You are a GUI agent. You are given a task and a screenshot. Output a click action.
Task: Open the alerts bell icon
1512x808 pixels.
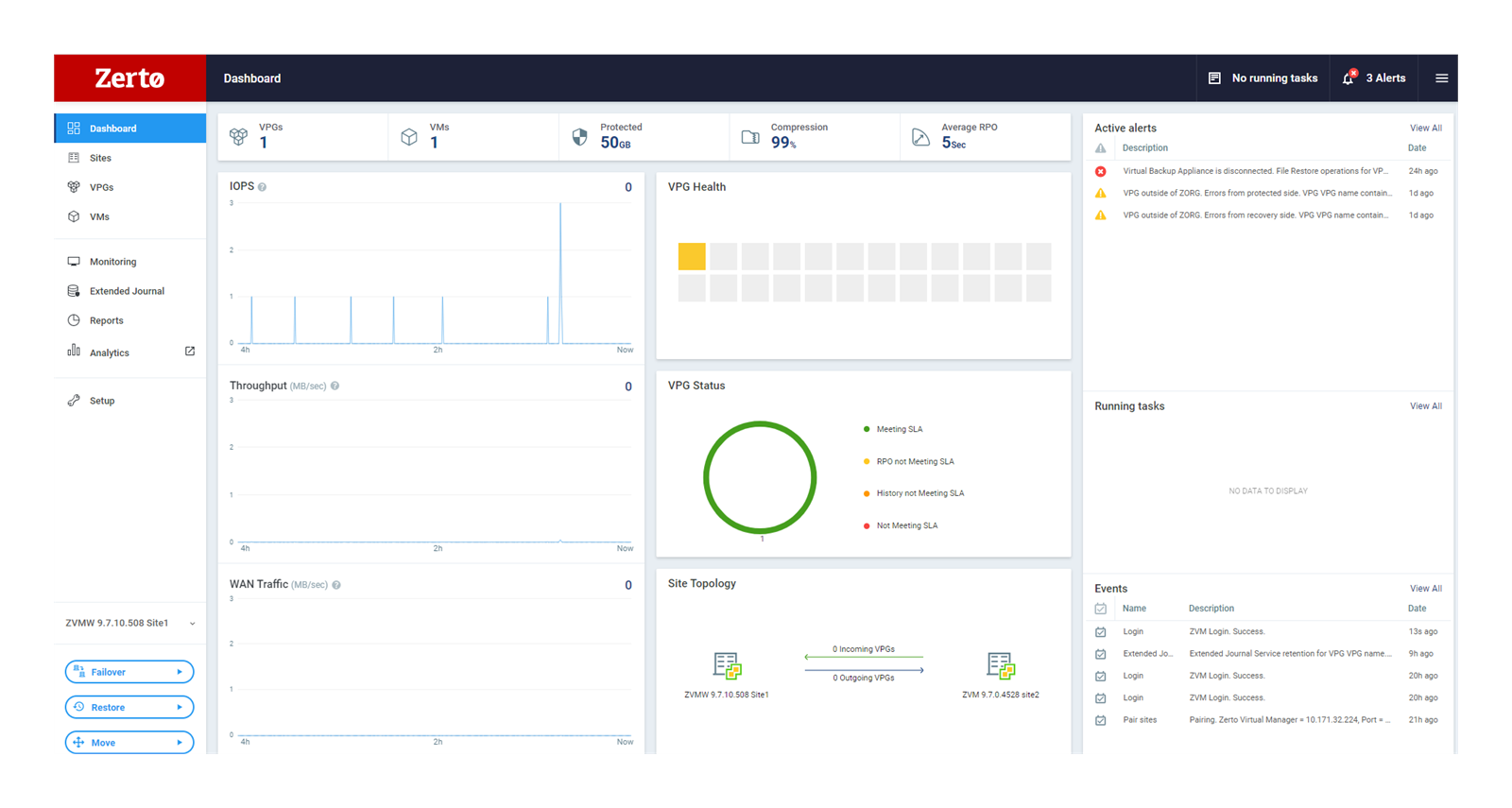coord(1349,78)
